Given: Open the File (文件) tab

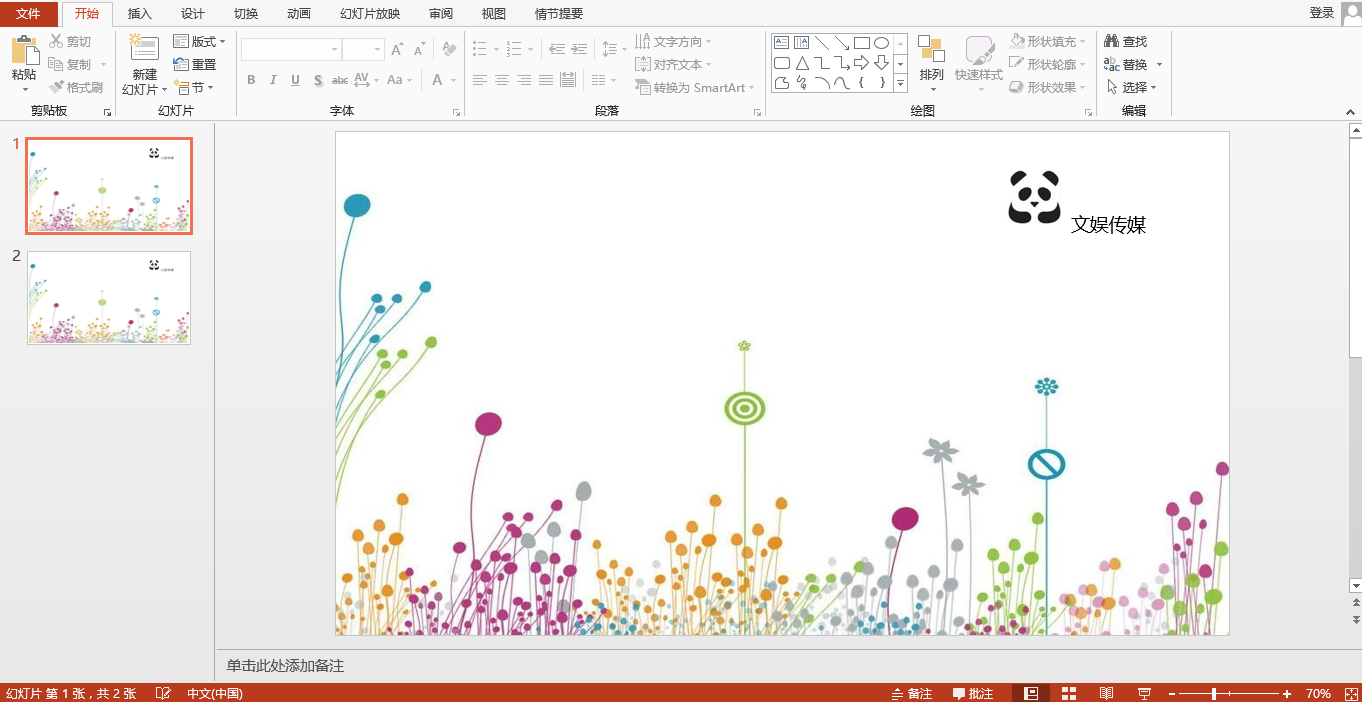Looking at the screenshot, I should coord(28,14).
